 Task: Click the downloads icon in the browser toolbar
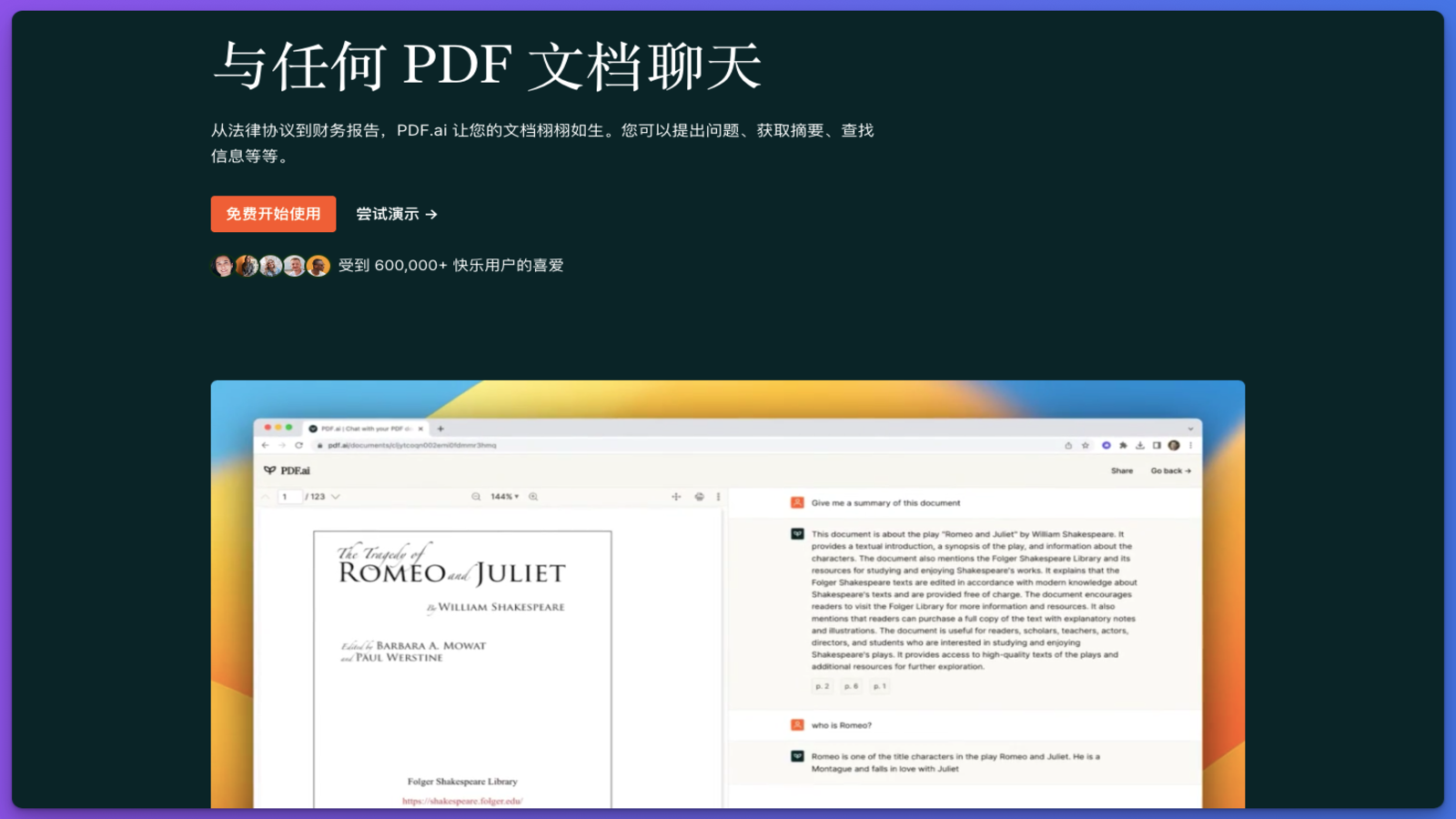point(1140,446)
